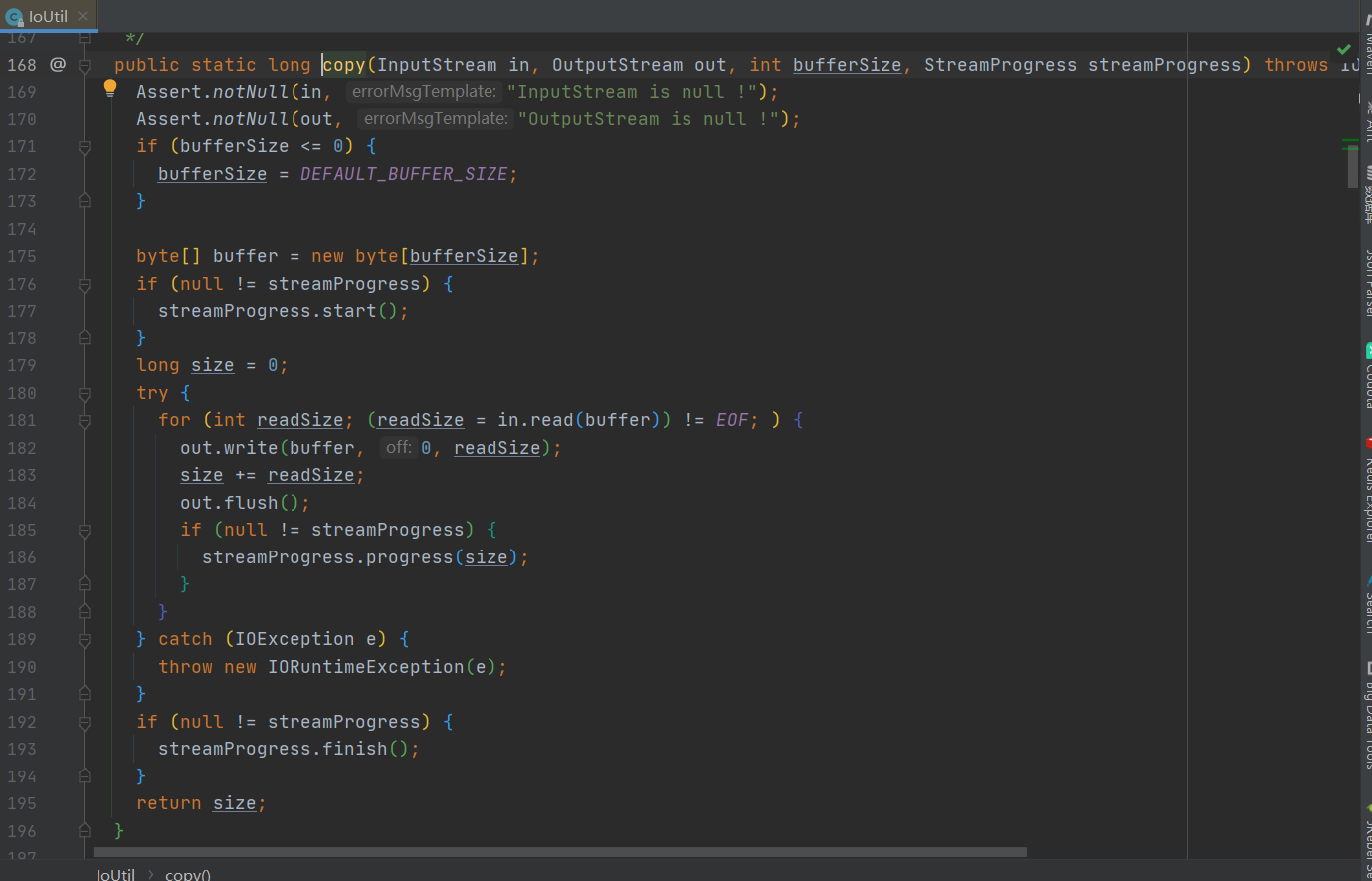
Task: Click the EOF constant on line 181
Action: [x=732, y=420]
